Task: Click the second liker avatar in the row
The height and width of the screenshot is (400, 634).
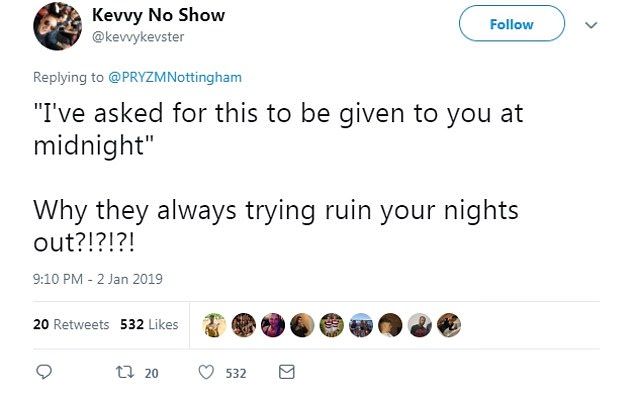Action: (242, 324)
